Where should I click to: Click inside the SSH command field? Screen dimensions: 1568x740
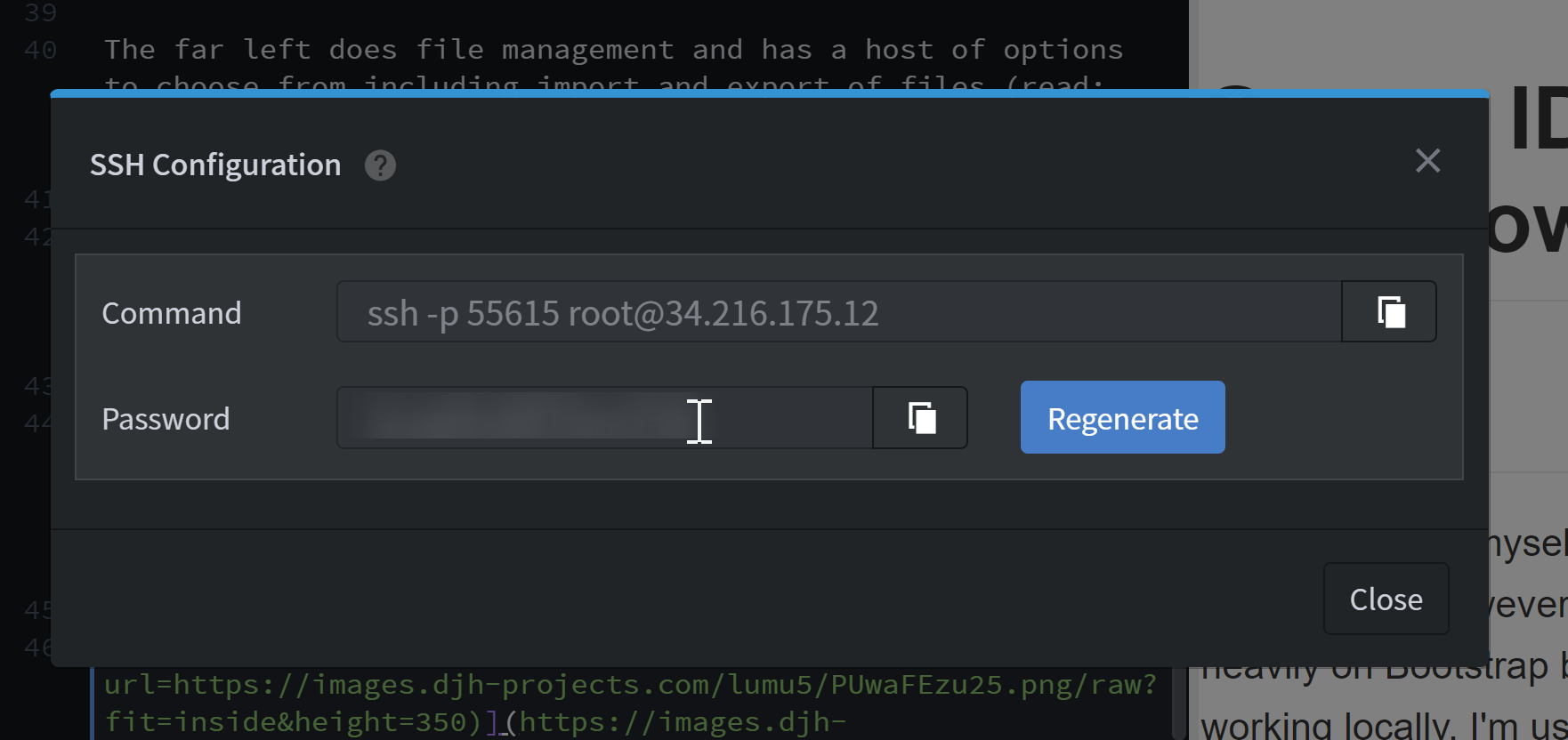(838, 312)
